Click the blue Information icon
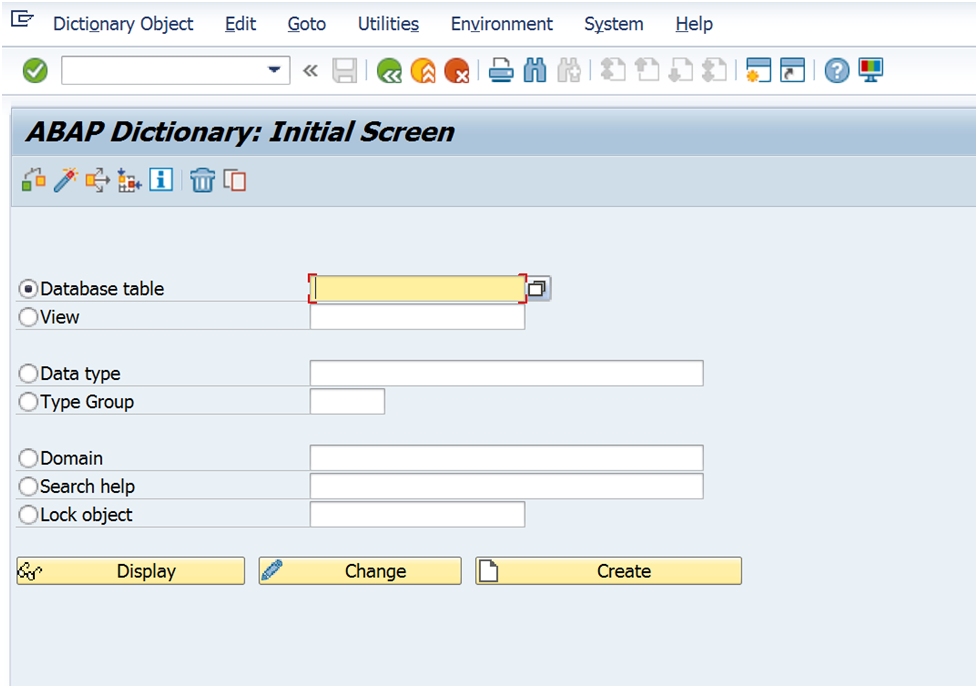The image size is (978, 688). pyautogui.click(x=161, y=180)
